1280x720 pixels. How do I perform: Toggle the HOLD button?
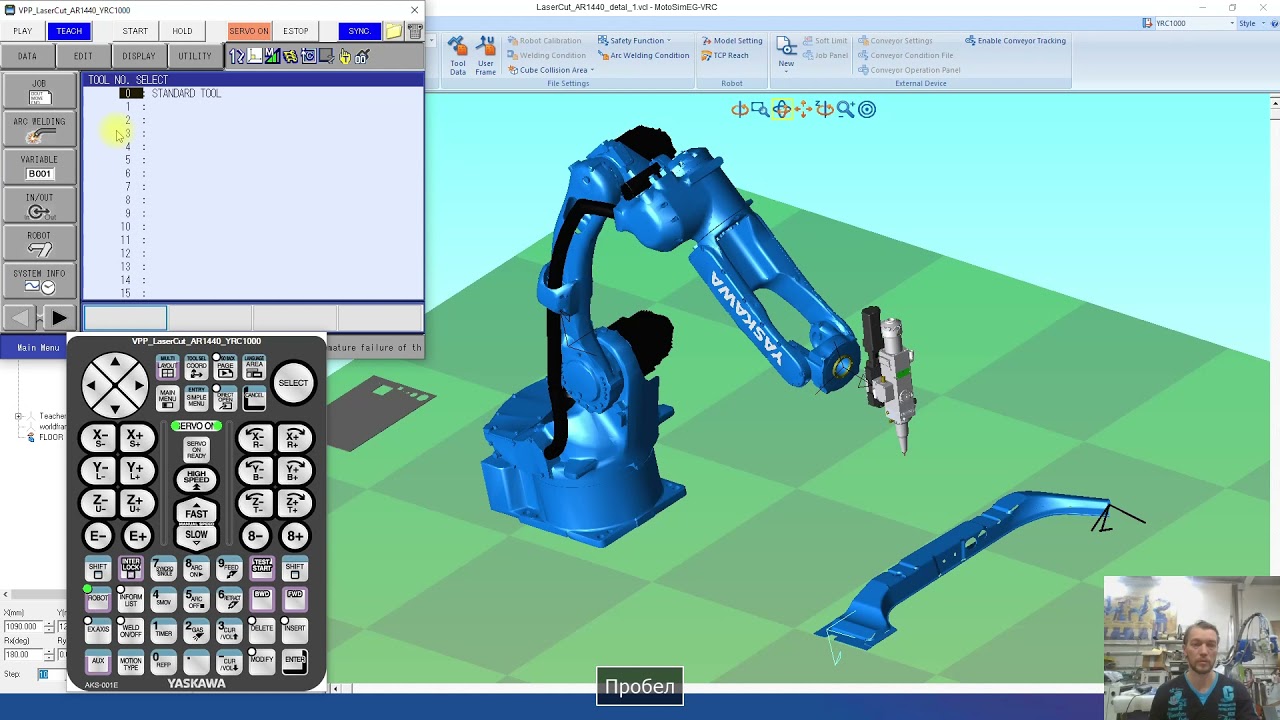click(182, 31)
